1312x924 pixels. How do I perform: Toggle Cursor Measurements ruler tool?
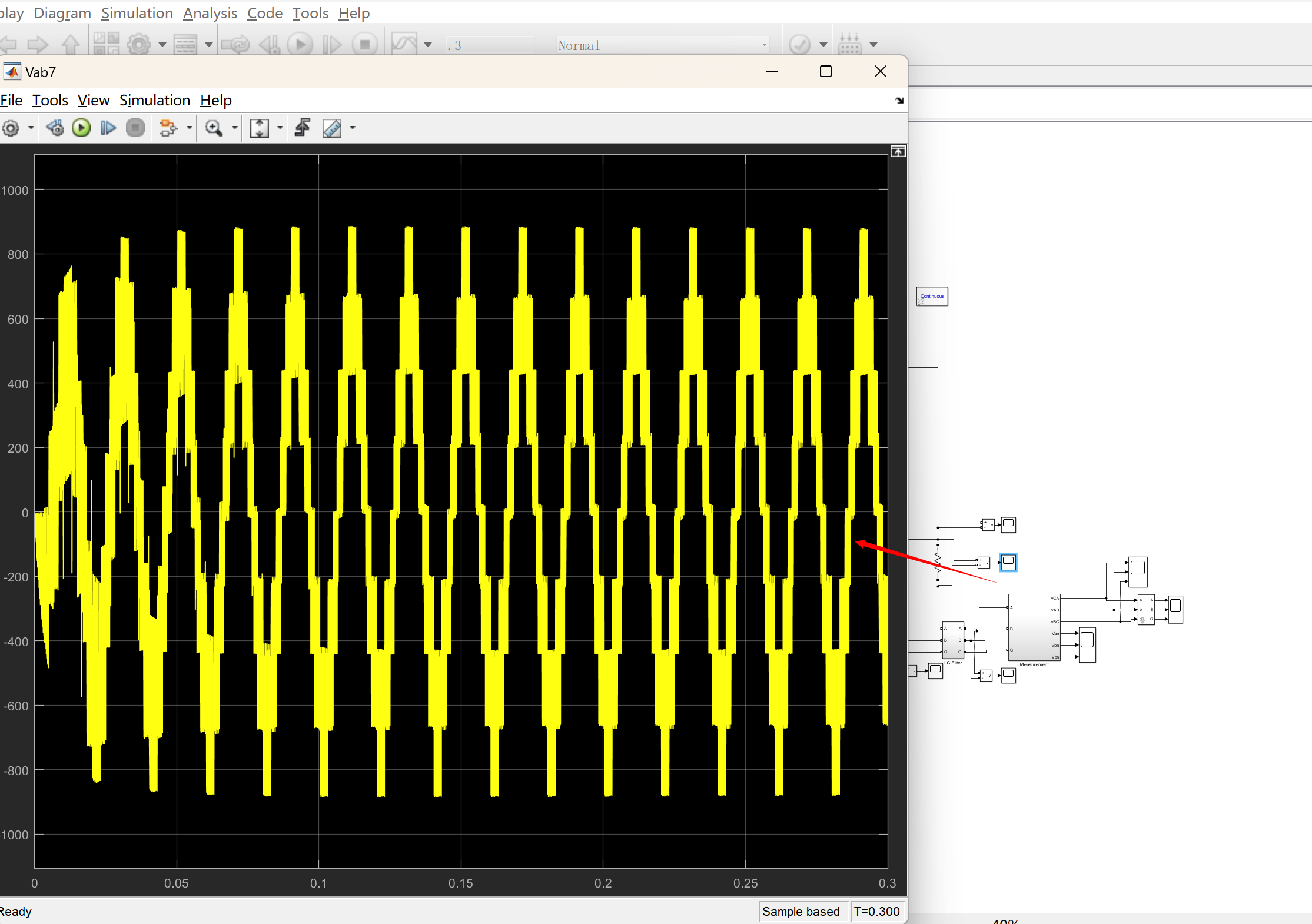[332, 128]
